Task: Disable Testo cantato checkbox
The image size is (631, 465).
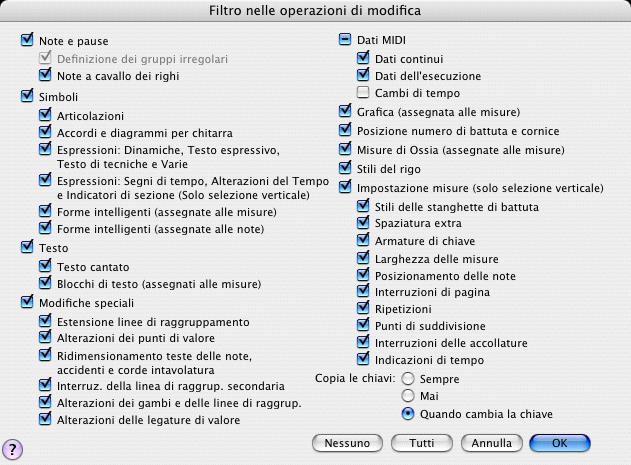Action: 45,265
